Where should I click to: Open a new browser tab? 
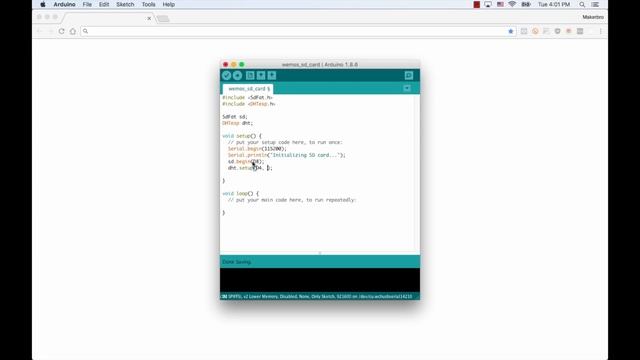point(163,19)
